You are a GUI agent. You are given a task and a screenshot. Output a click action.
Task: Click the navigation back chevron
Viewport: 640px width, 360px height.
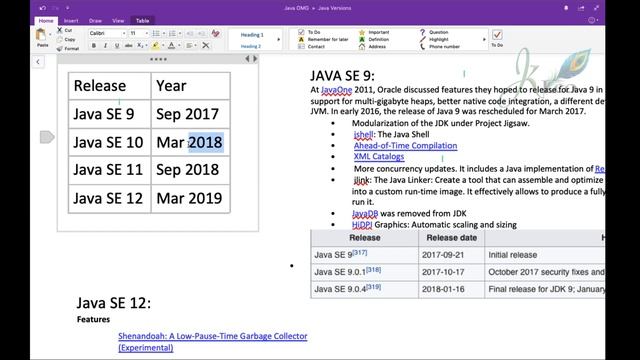pos(38,62)
